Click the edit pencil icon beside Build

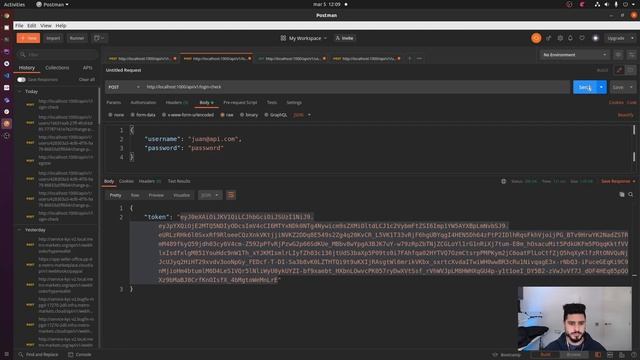tap(619, 70)
